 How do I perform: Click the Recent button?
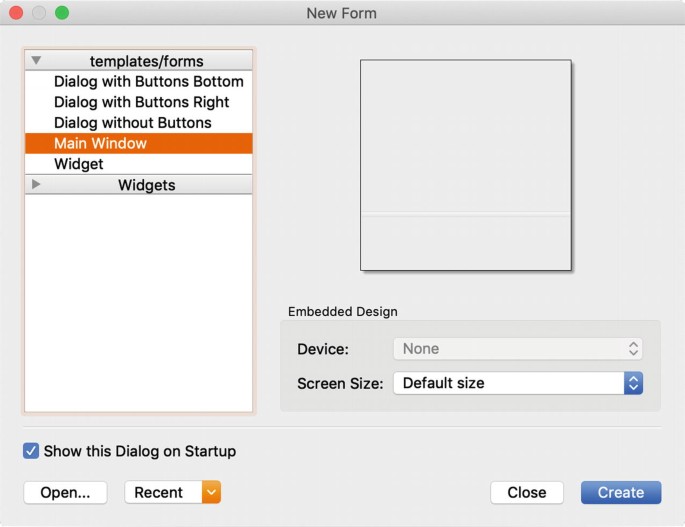point(161,492)
